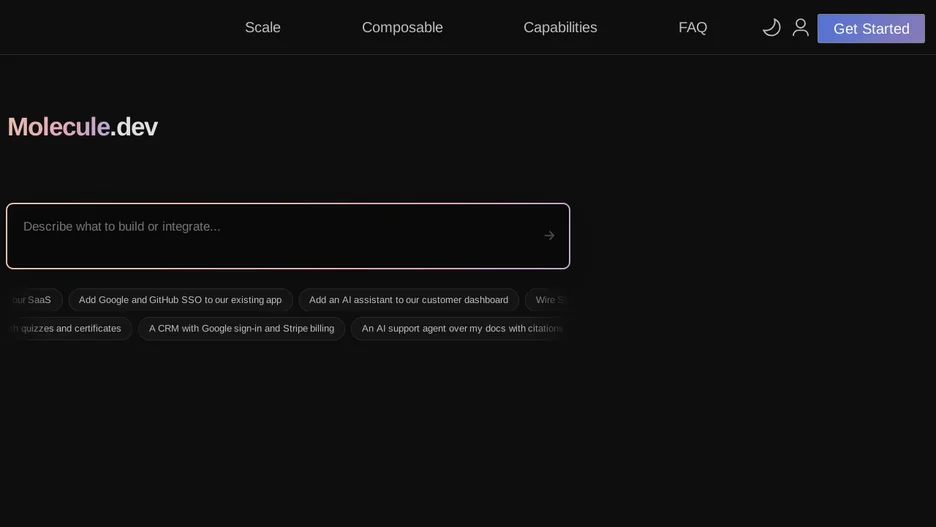Jump to the FAQ section
Image resolution: width=936 pixels, height=527 pixels.
692,27
